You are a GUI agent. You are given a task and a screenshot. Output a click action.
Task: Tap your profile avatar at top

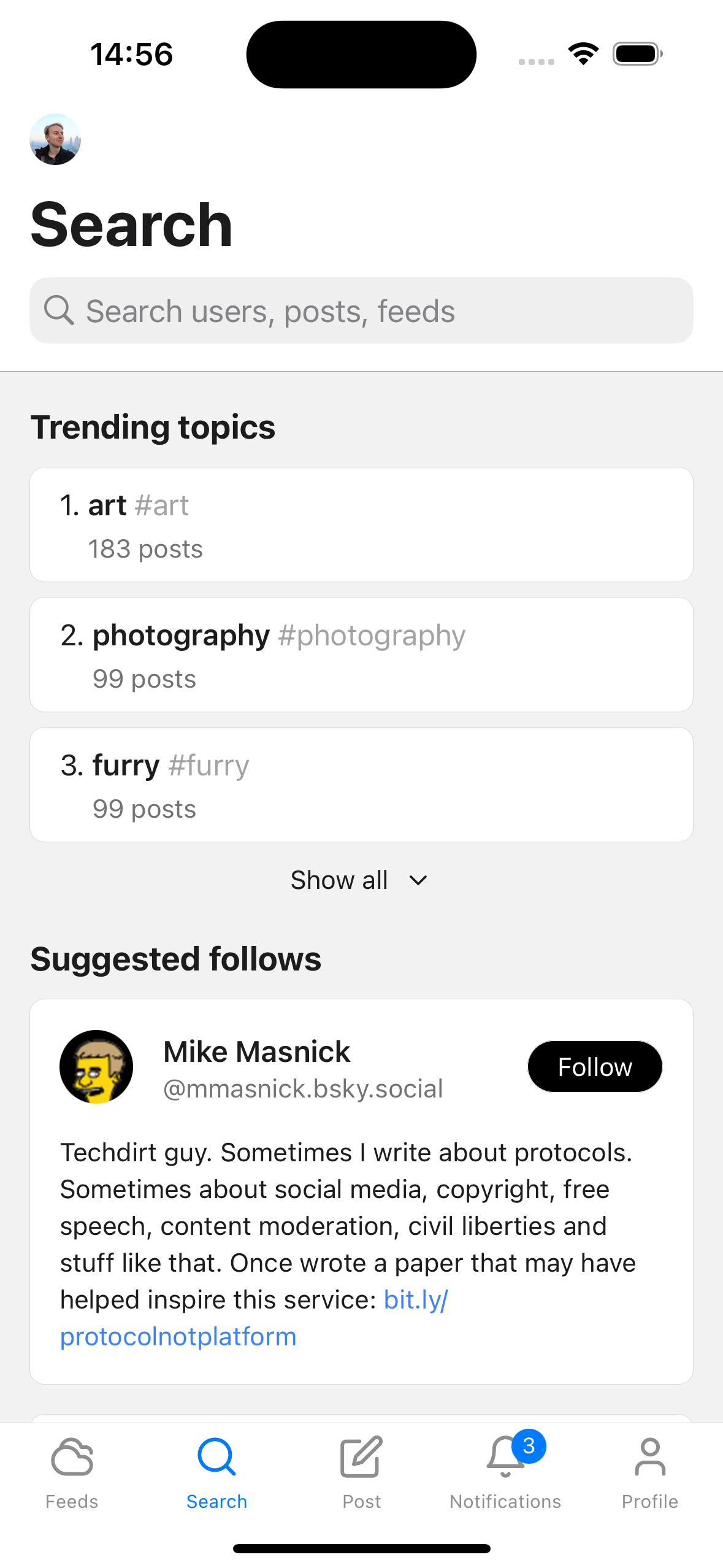(x=55, y=139)
